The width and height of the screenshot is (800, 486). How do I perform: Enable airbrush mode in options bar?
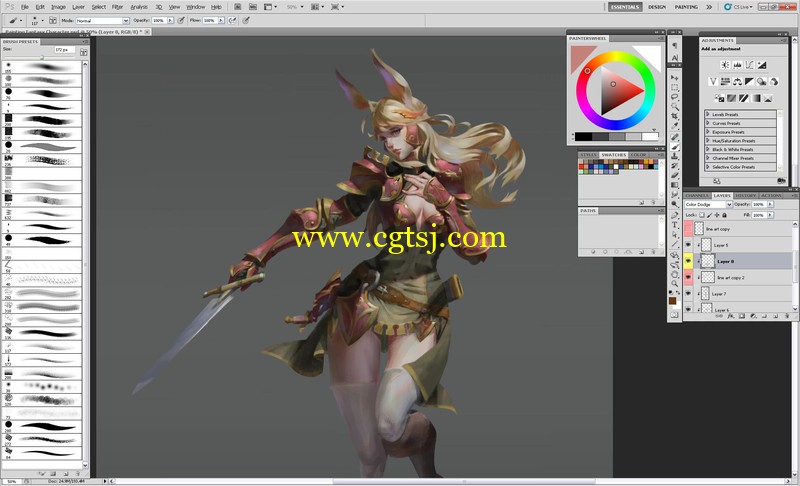(x=232, y=20)
